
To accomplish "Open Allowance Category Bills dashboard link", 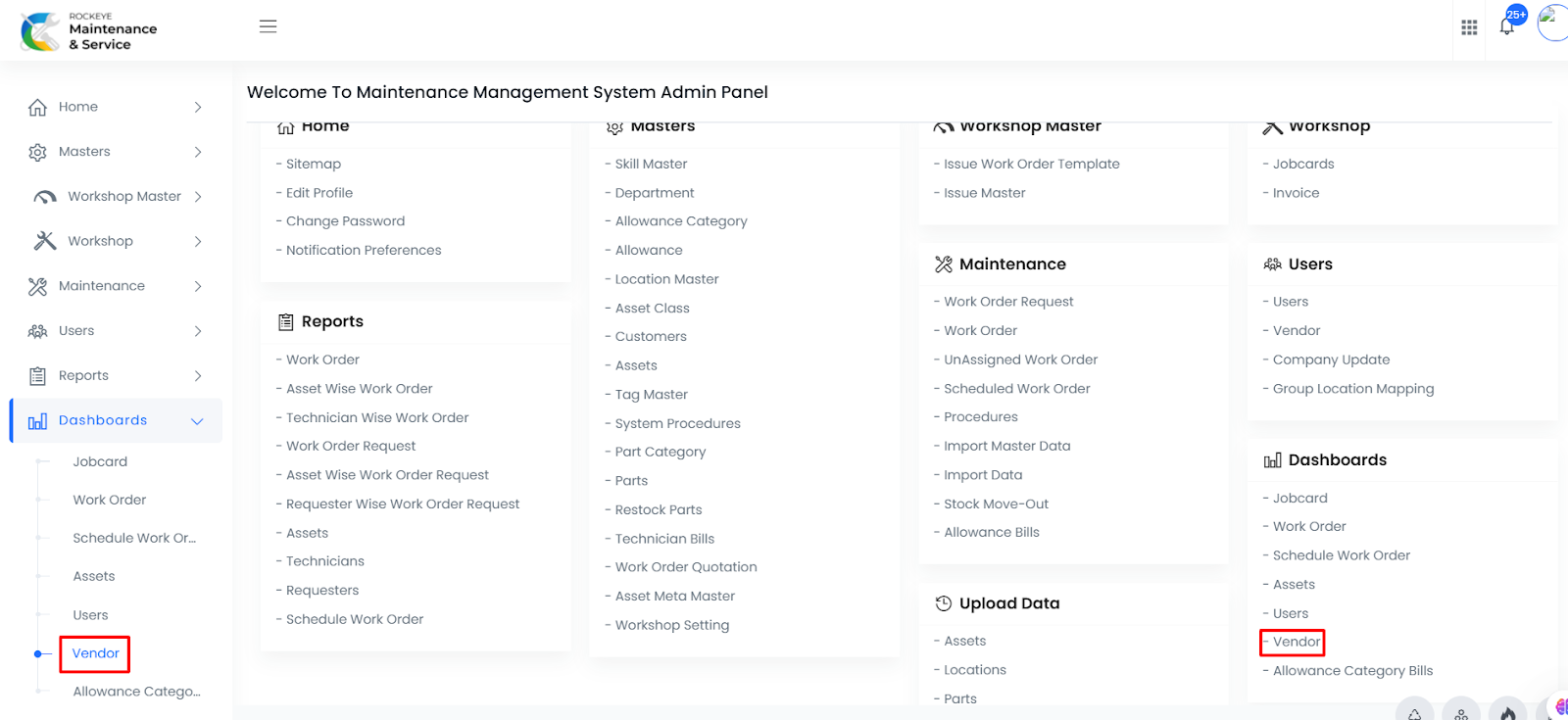I will (1352, 671).
